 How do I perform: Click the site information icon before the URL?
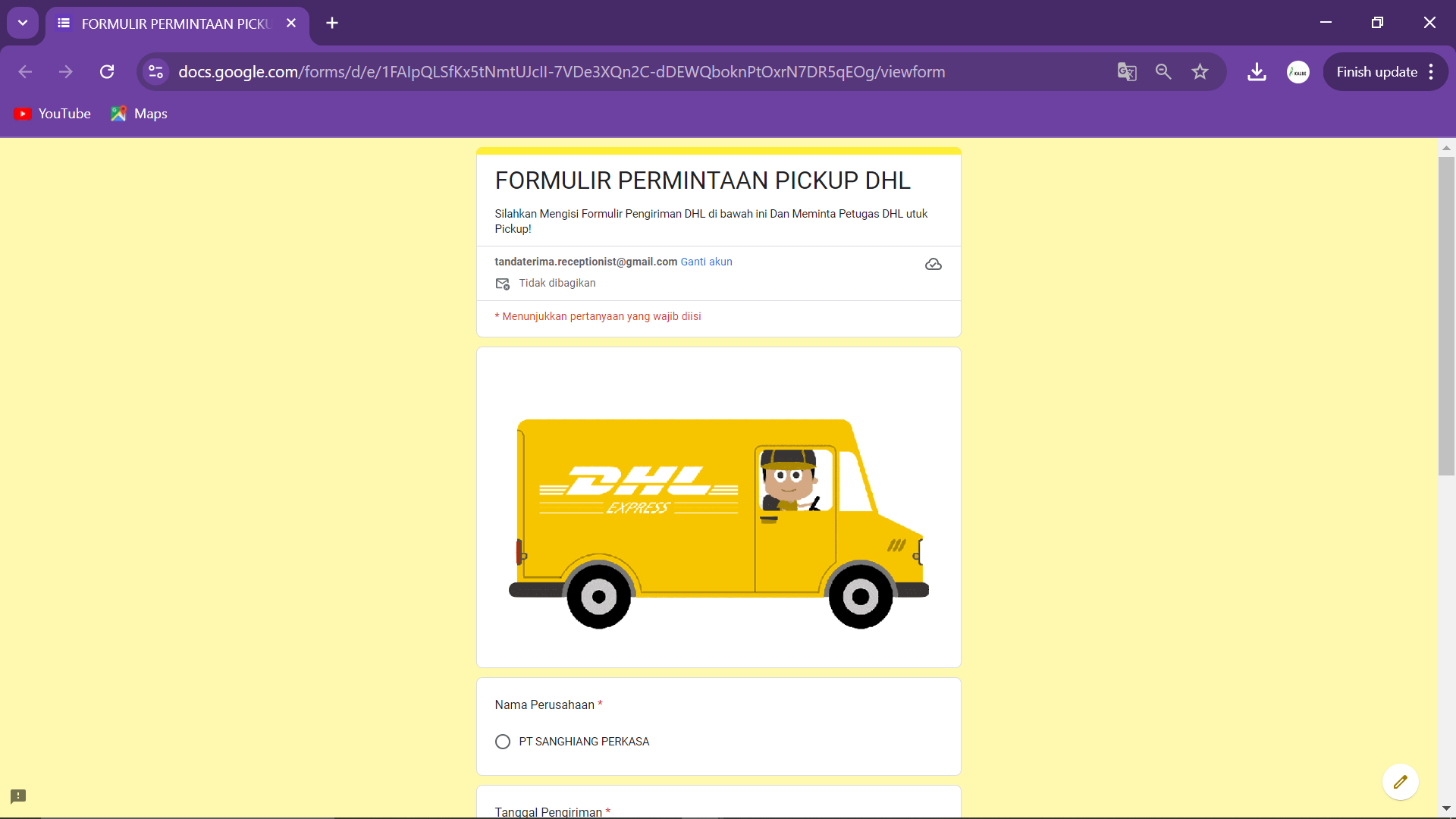(155, 71)
